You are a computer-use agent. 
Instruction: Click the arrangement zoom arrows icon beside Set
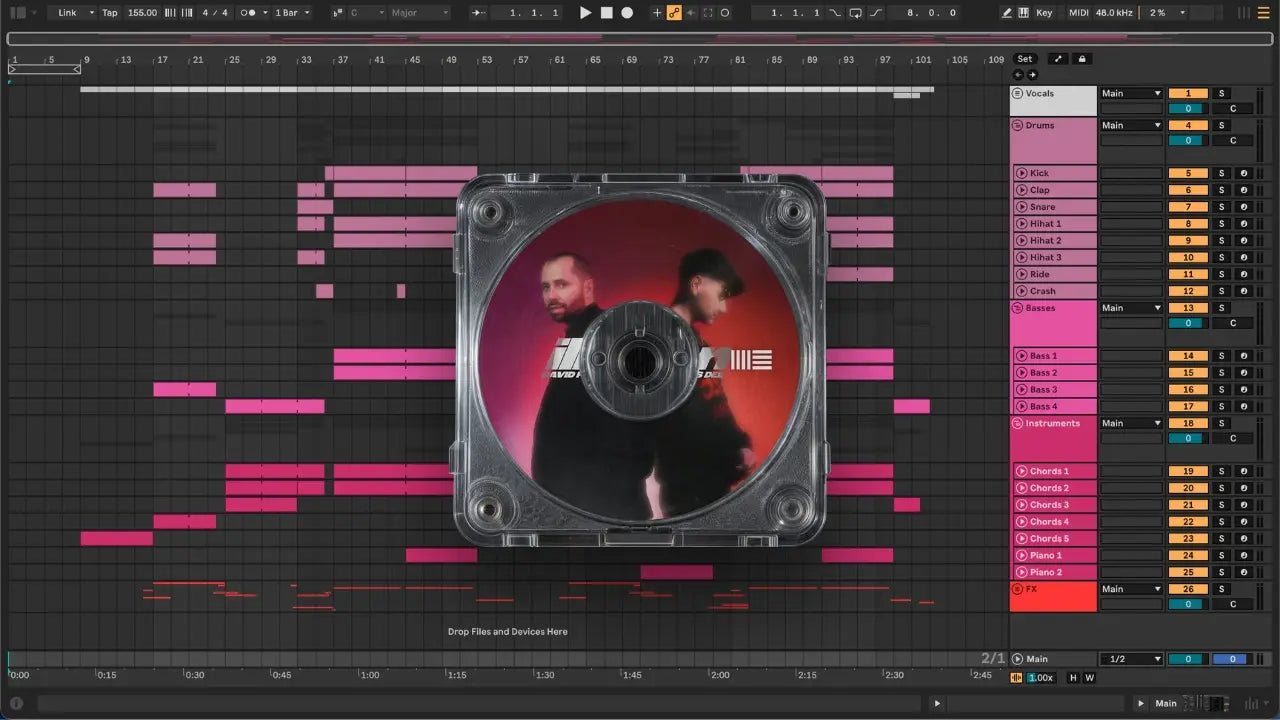[1058, 59]
